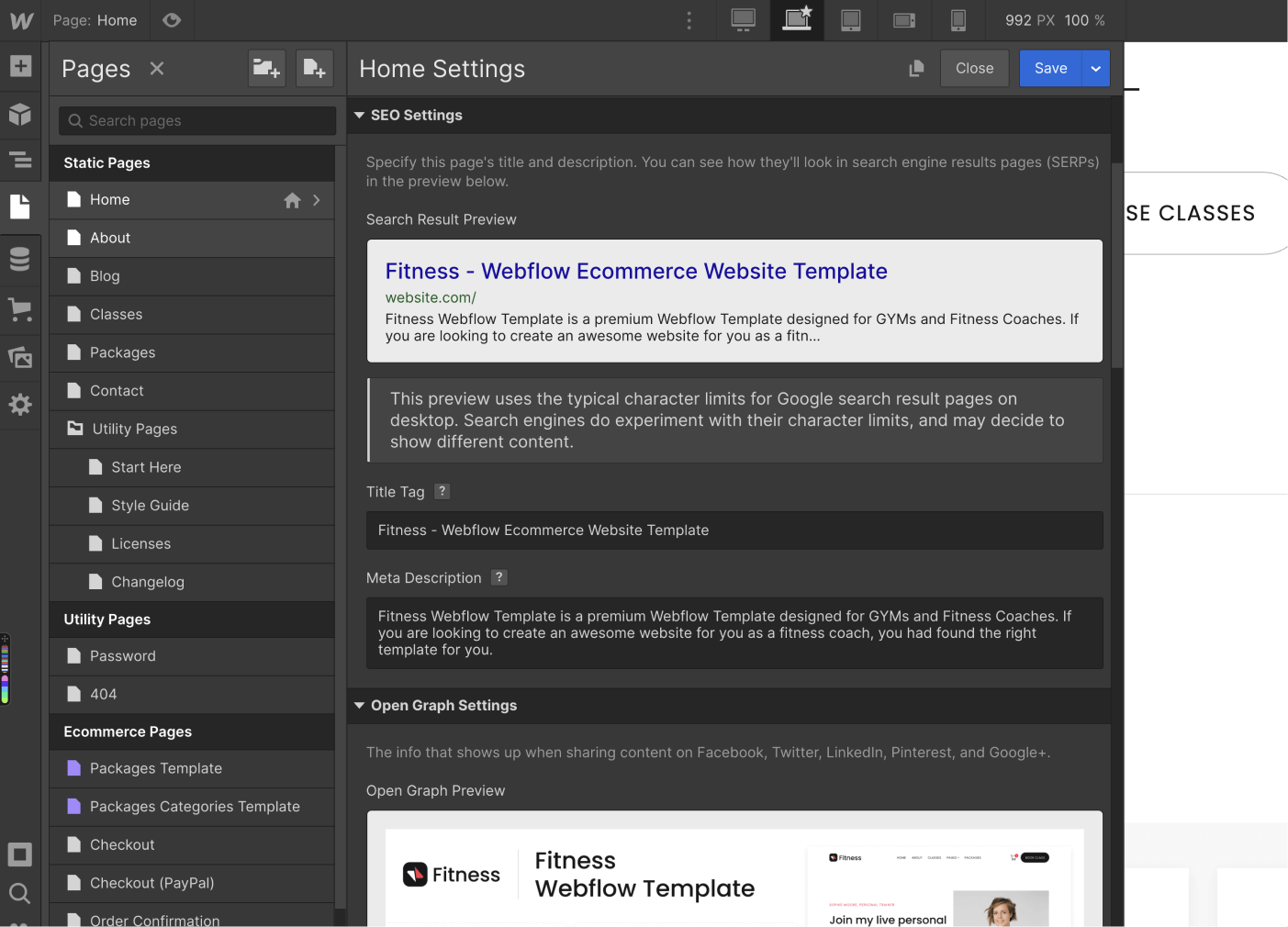
Task: Click the search result preview title link
Action: tap(636, 272)
